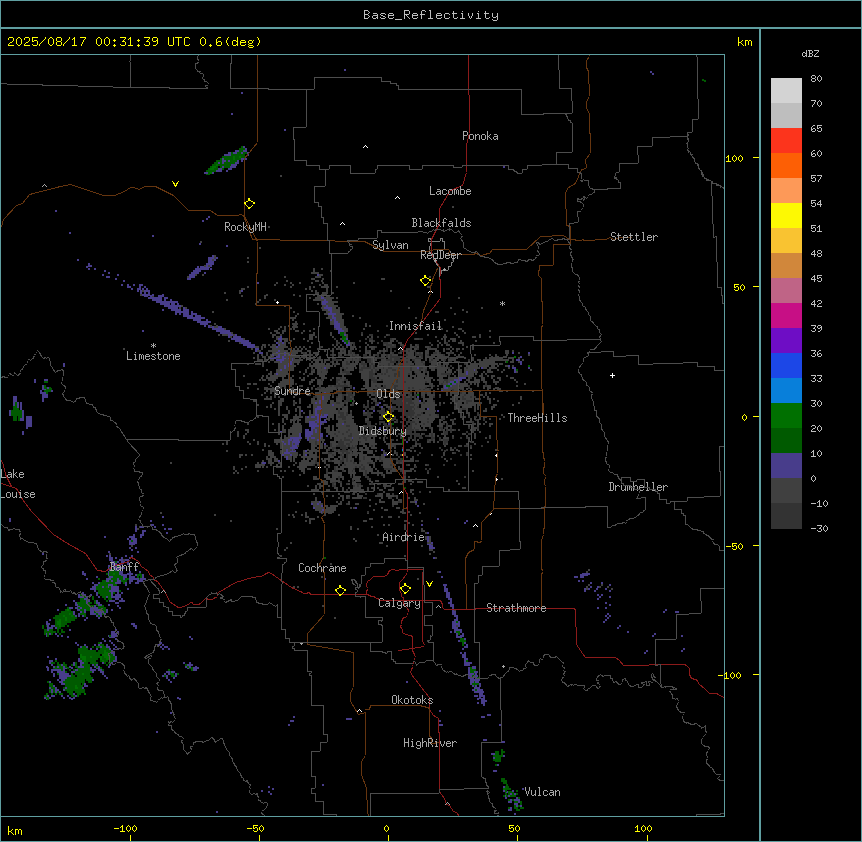Viewport: 862px width, 842px height.
Task: Click the RedDeer label
Action: 440,255
